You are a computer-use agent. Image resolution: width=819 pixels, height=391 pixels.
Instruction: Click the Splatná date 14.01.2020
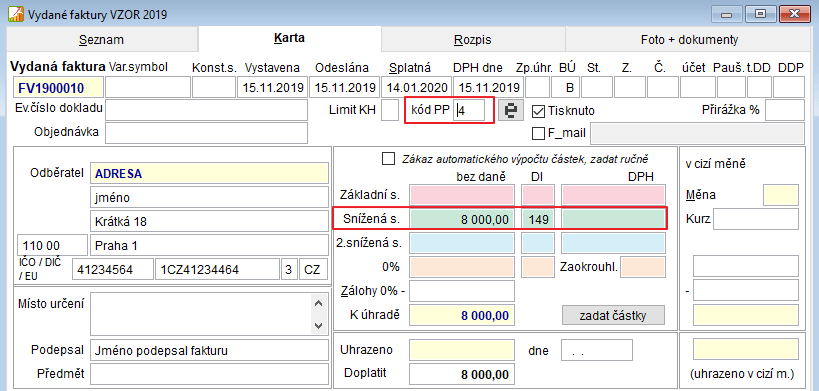point(416,87)
